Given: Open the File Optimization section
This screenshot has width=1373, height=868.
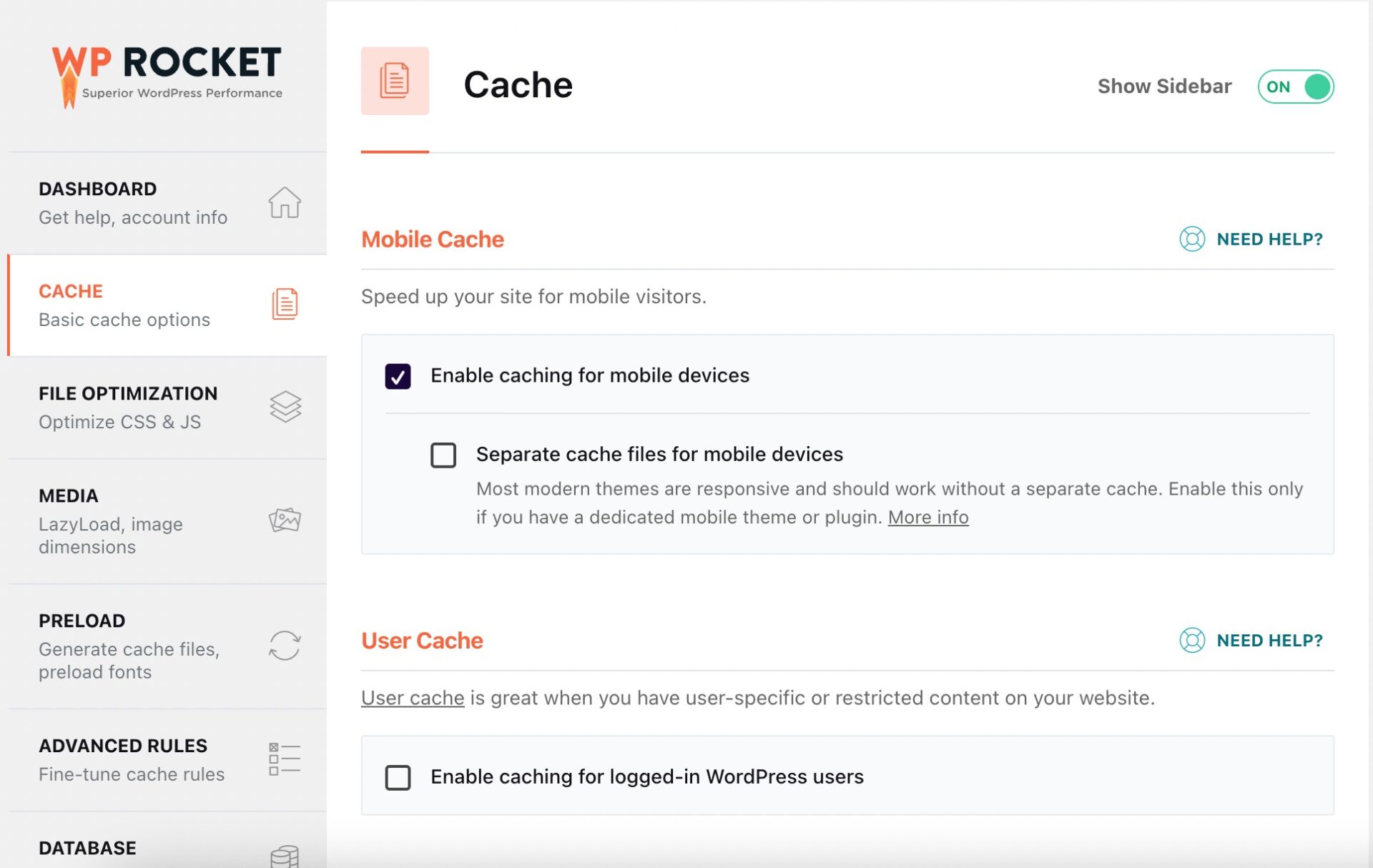Looking at the screenshot, I should pyautogui.click(x=128, y=406).
